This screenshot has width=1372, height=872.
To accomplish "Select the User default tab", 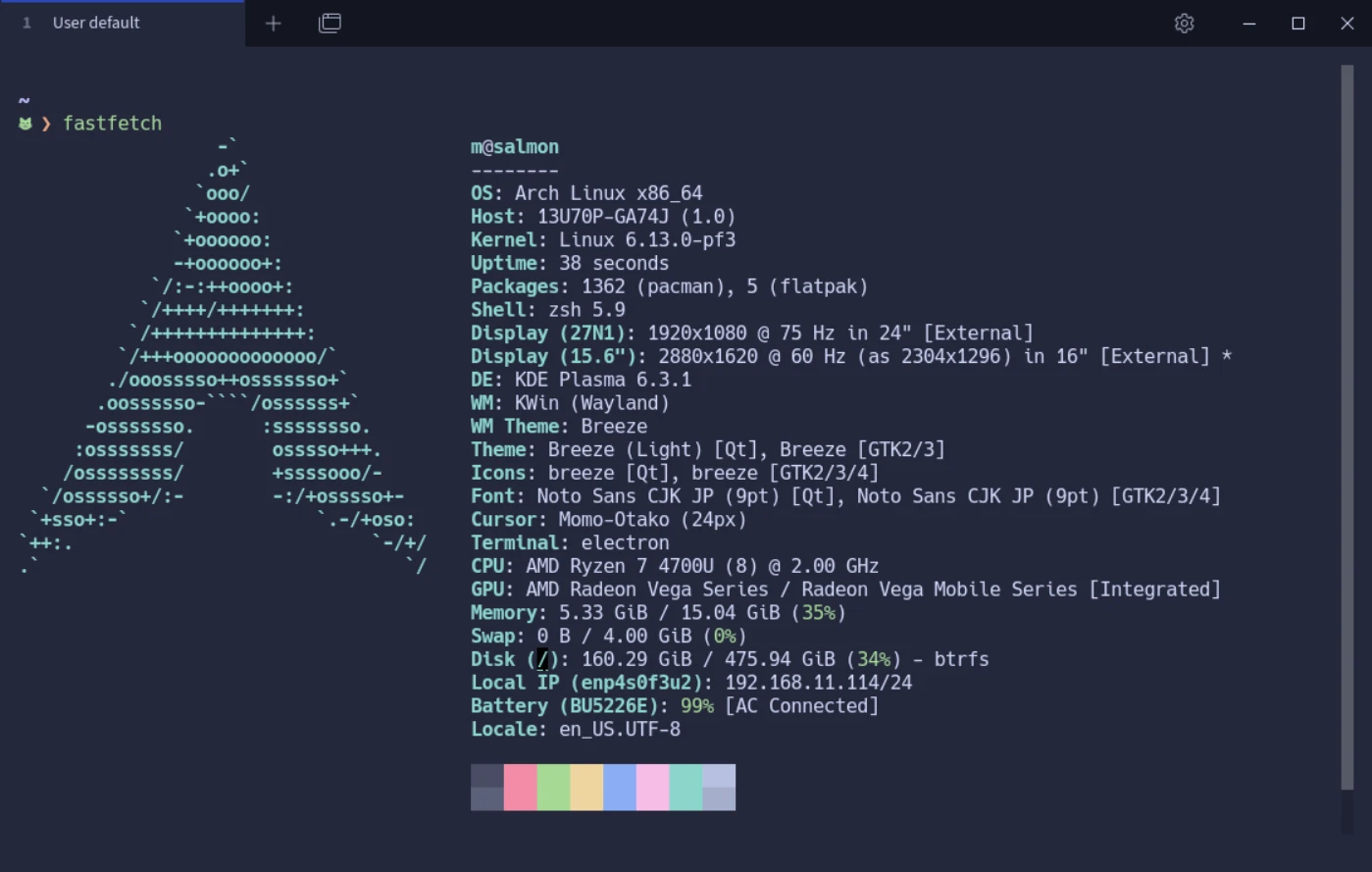I will coord(123,24).
